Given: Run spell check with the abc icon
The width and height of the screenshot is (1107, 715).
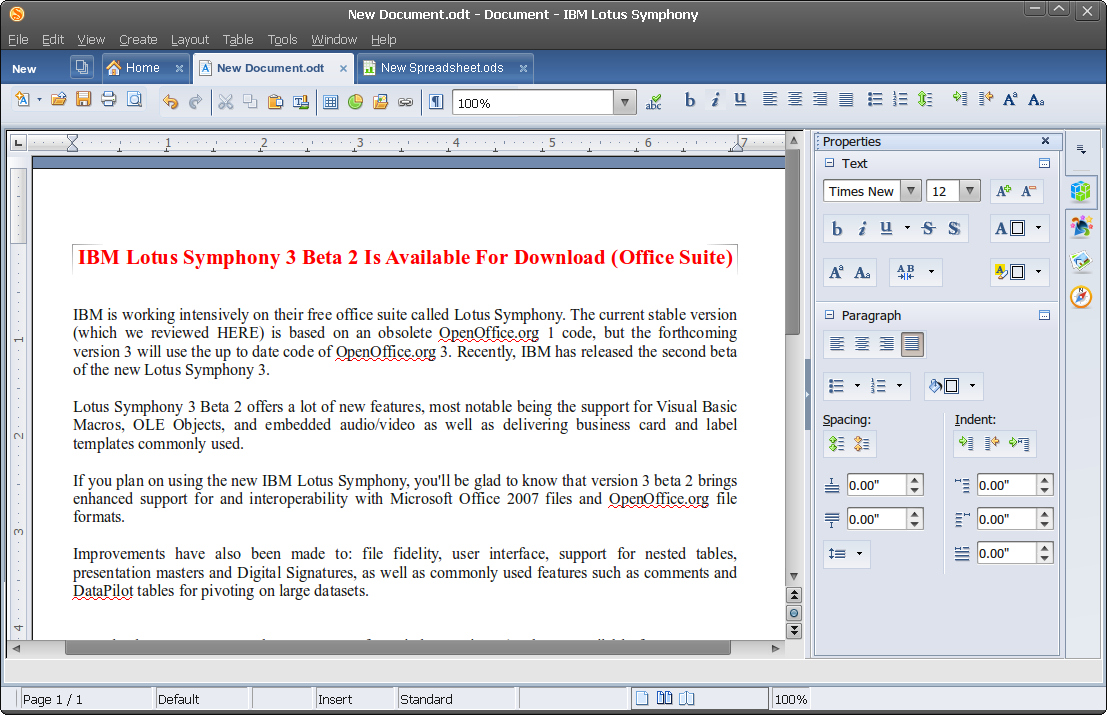Looking at the screenshot, I should tap(654, 102).
